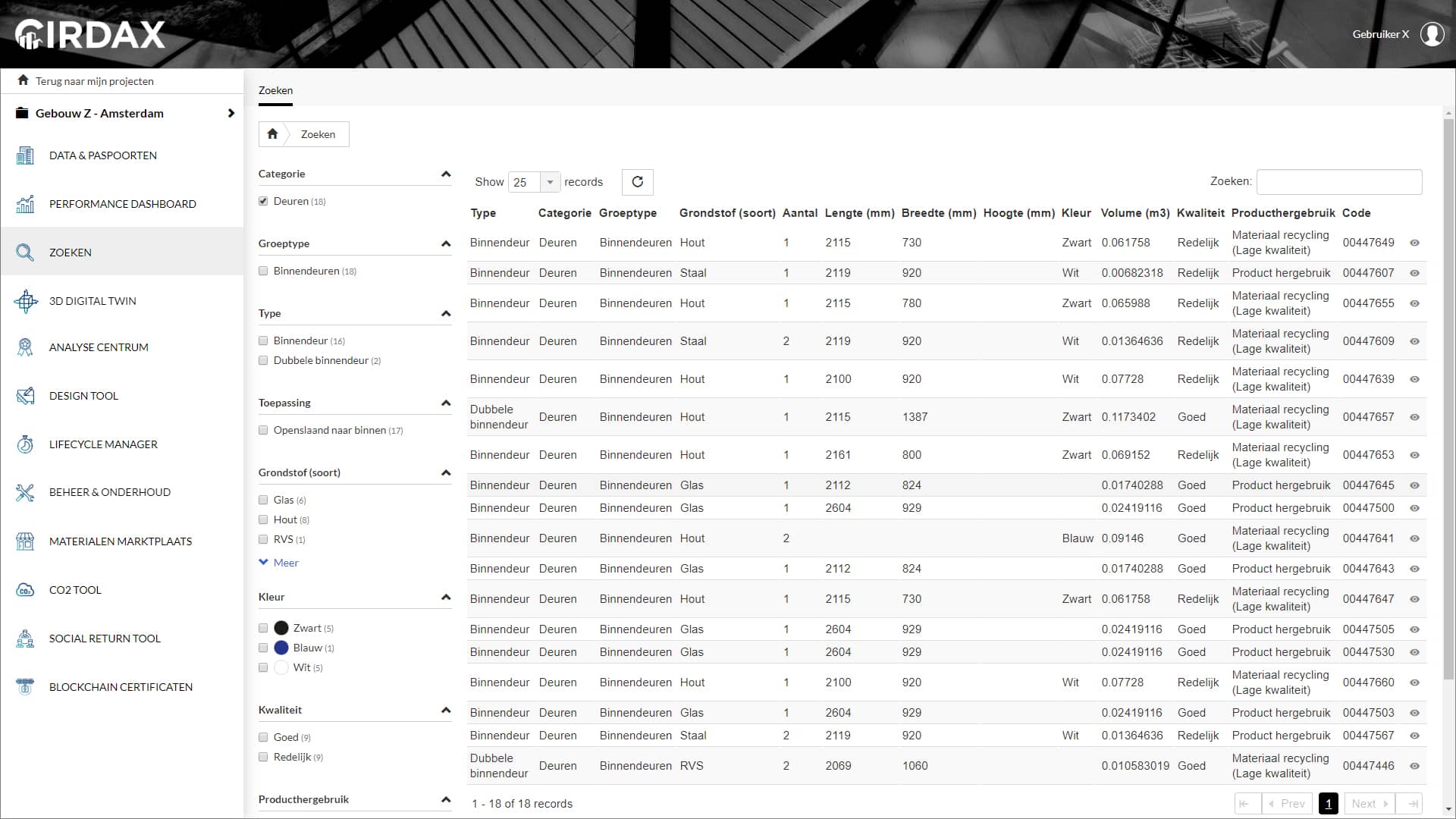This screenshot has height=819, width=1456.
Task: Click the 3D Digital Twin globe icon
Action: click(x=25, y=301)
